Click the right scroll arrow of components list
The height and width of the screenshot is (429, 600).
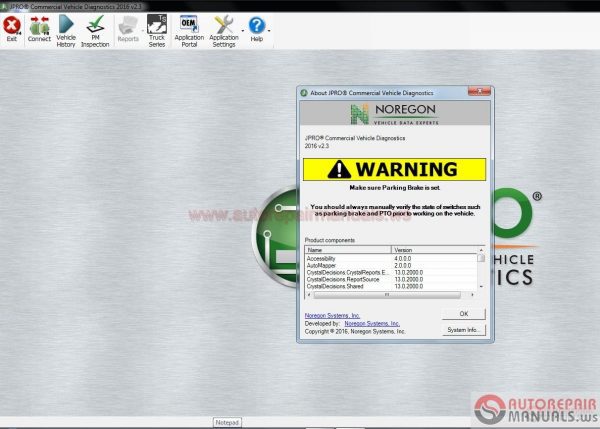coord(473,295)
